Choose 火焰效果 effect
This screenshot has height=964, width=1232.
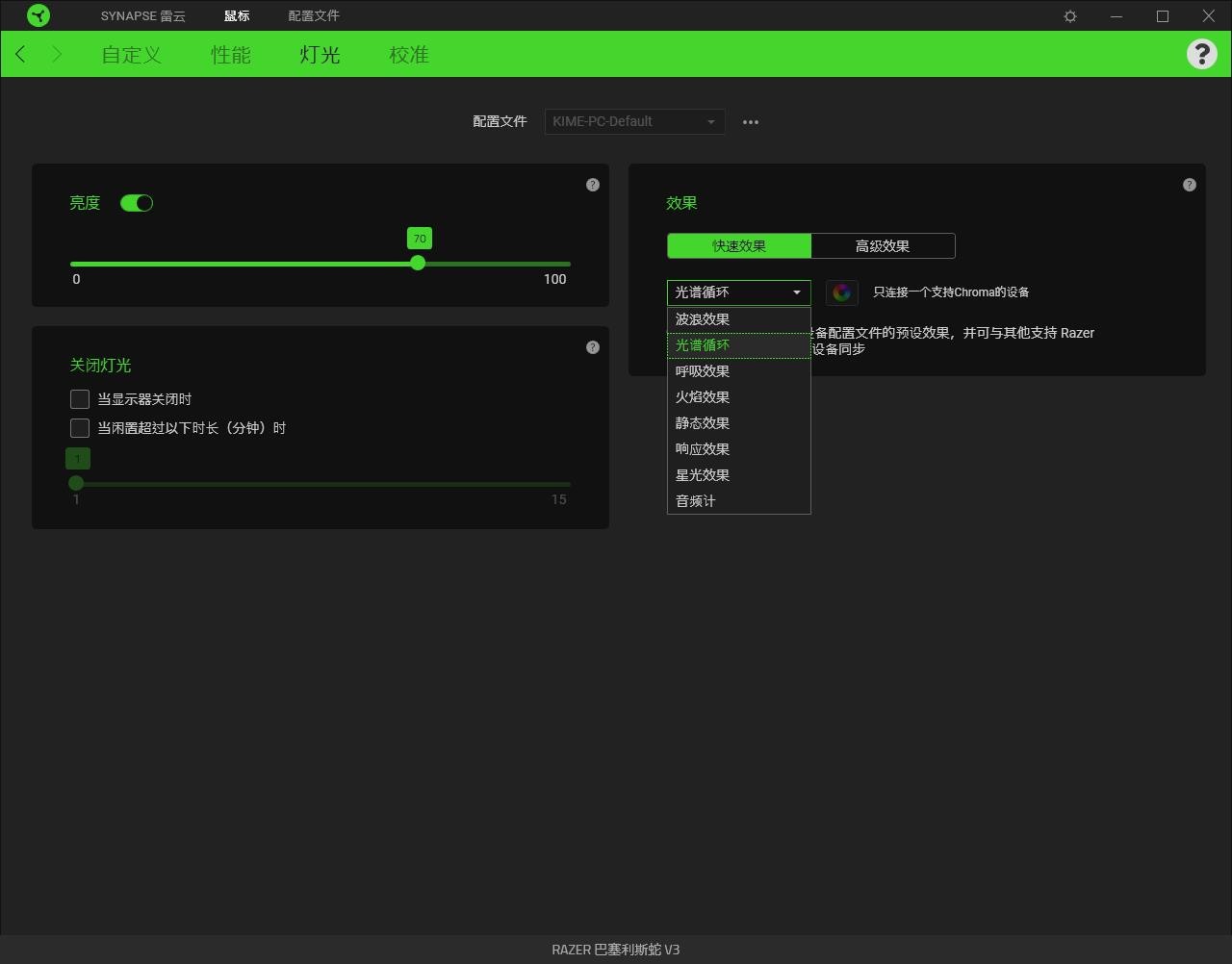[739, 397]
